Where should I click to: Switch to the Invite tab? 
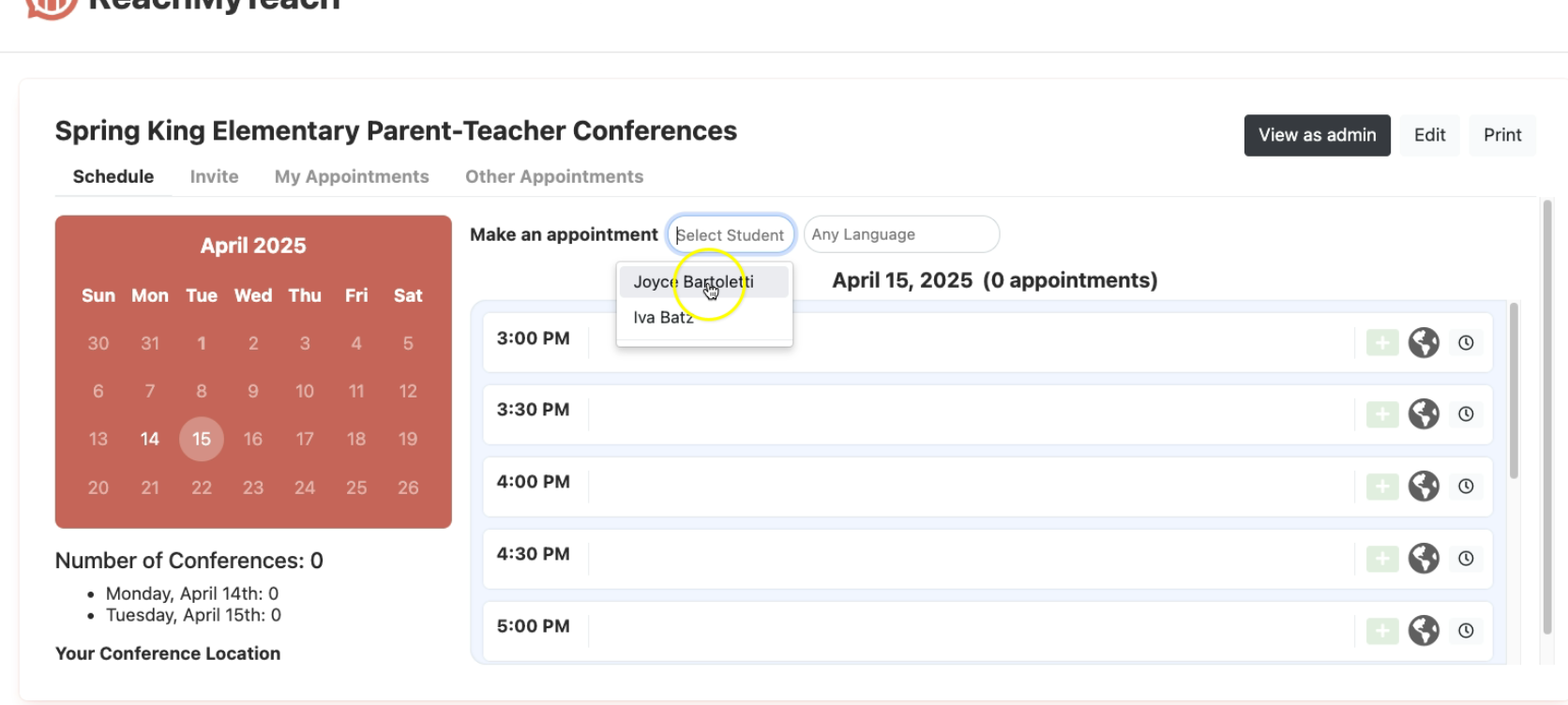pyautogui.click(x=214, y=177)
